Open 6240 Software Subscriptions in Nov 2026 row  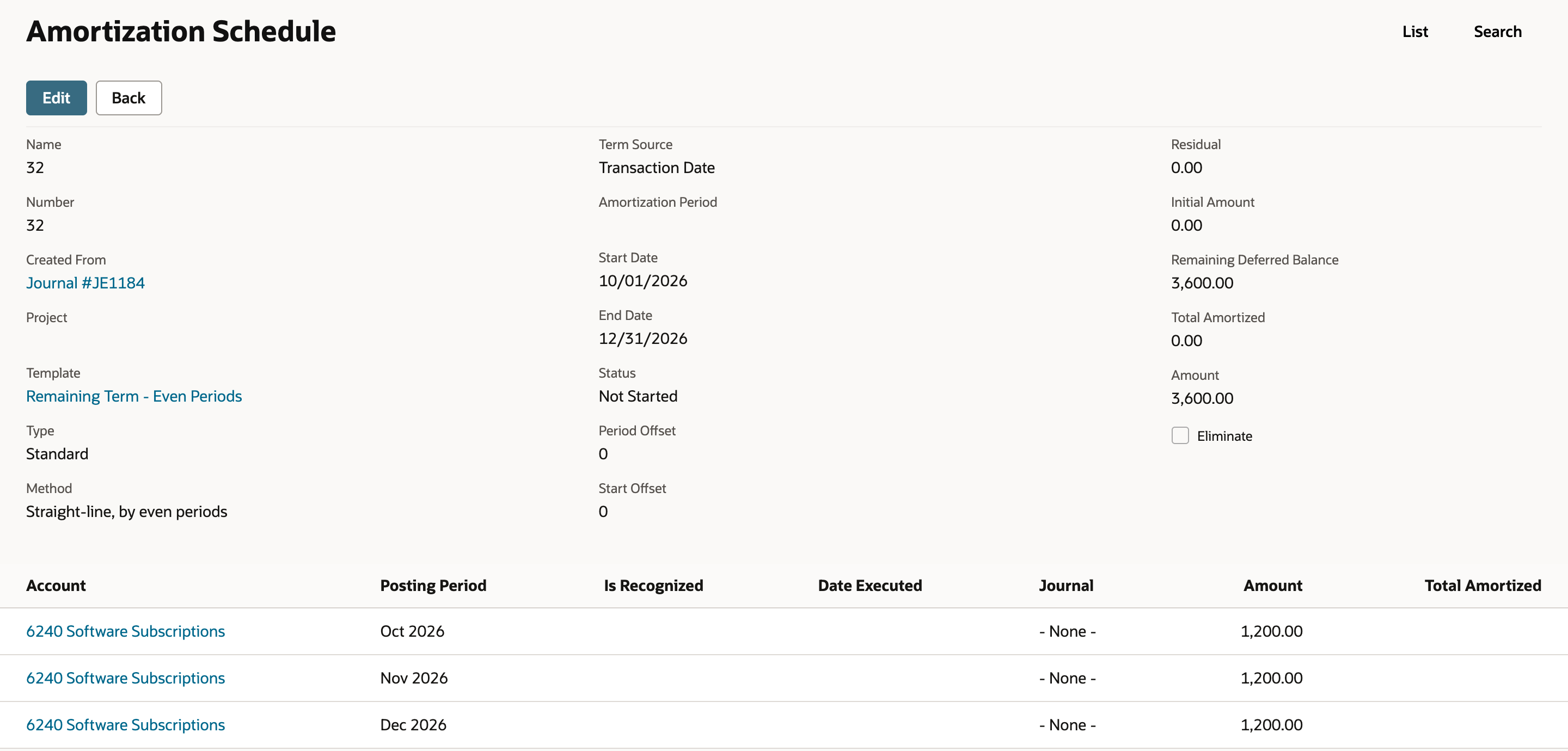click(125, 678)
